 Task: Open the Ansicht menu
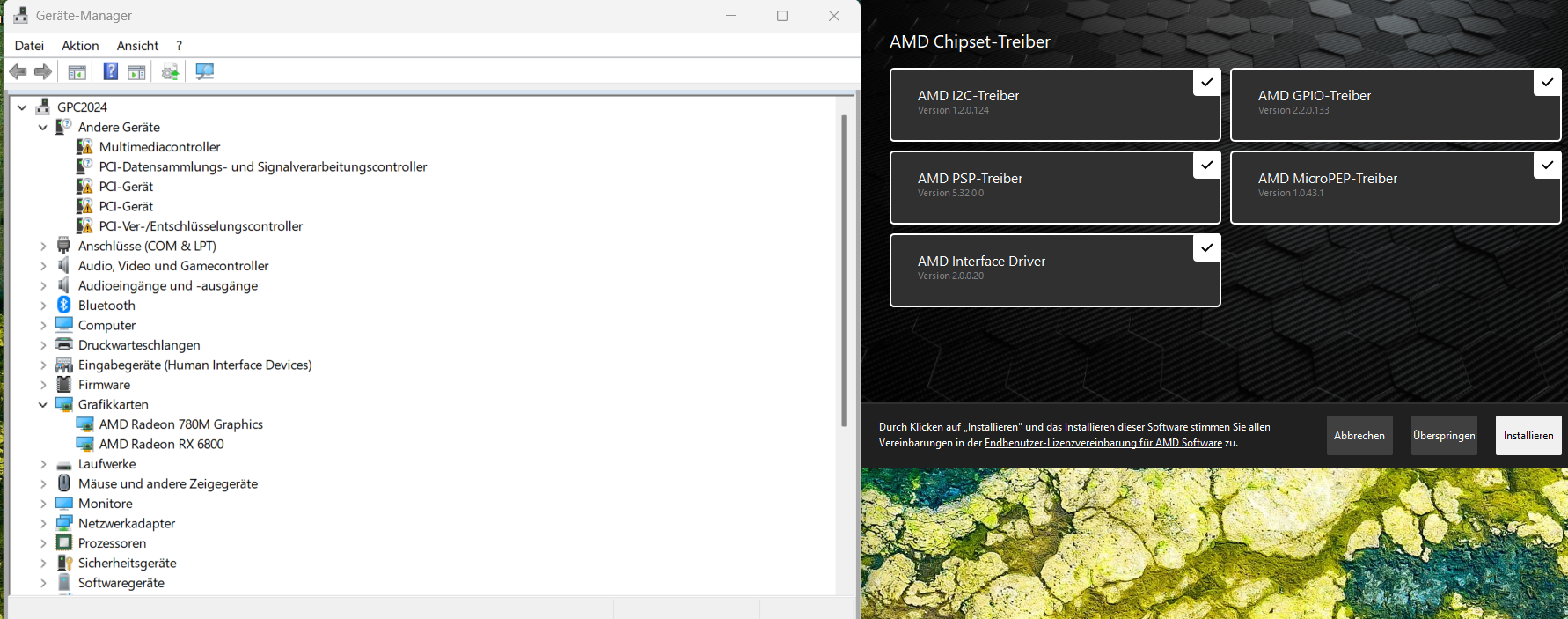coord(137,46)
